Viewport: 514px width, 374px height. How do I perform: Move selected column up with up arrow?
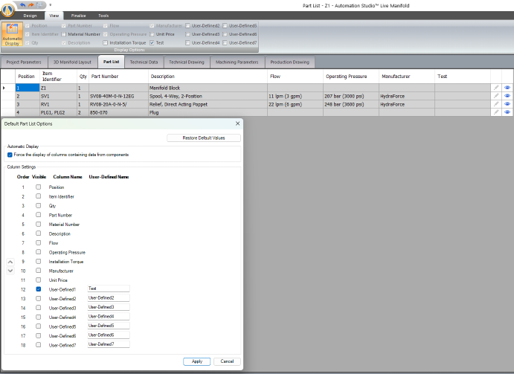pyautogui.click(x=10, y=262)
